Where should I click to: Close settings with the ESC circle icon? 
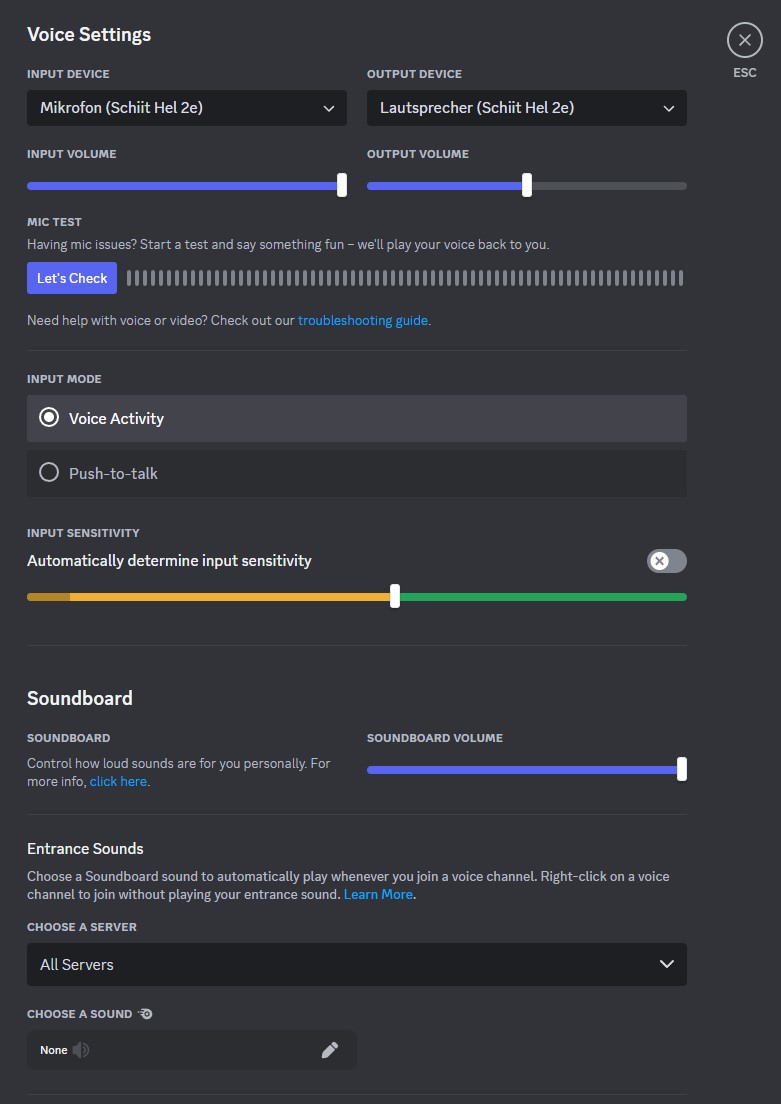coord(744,40)
